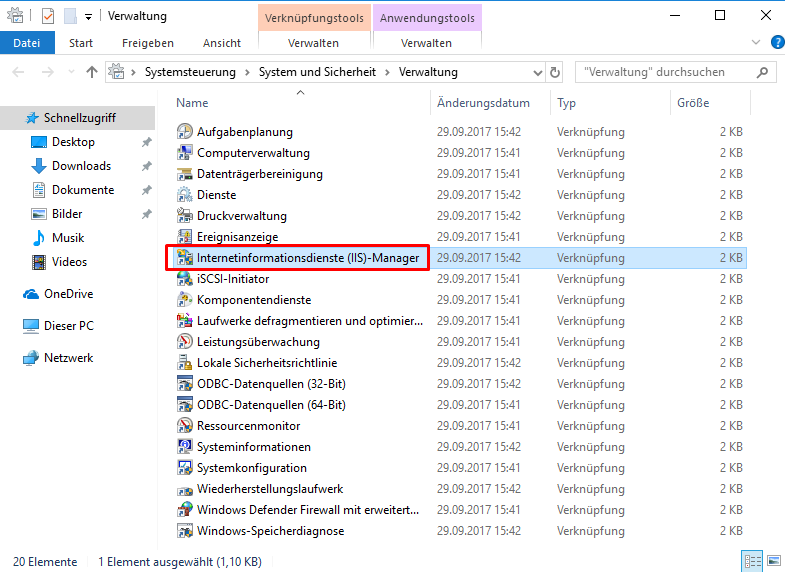Image resolution: width=785 pixels, height=572 pixels.
Task: Open Verwalten tab under Anwendungstools
Action: coord(427,43)
